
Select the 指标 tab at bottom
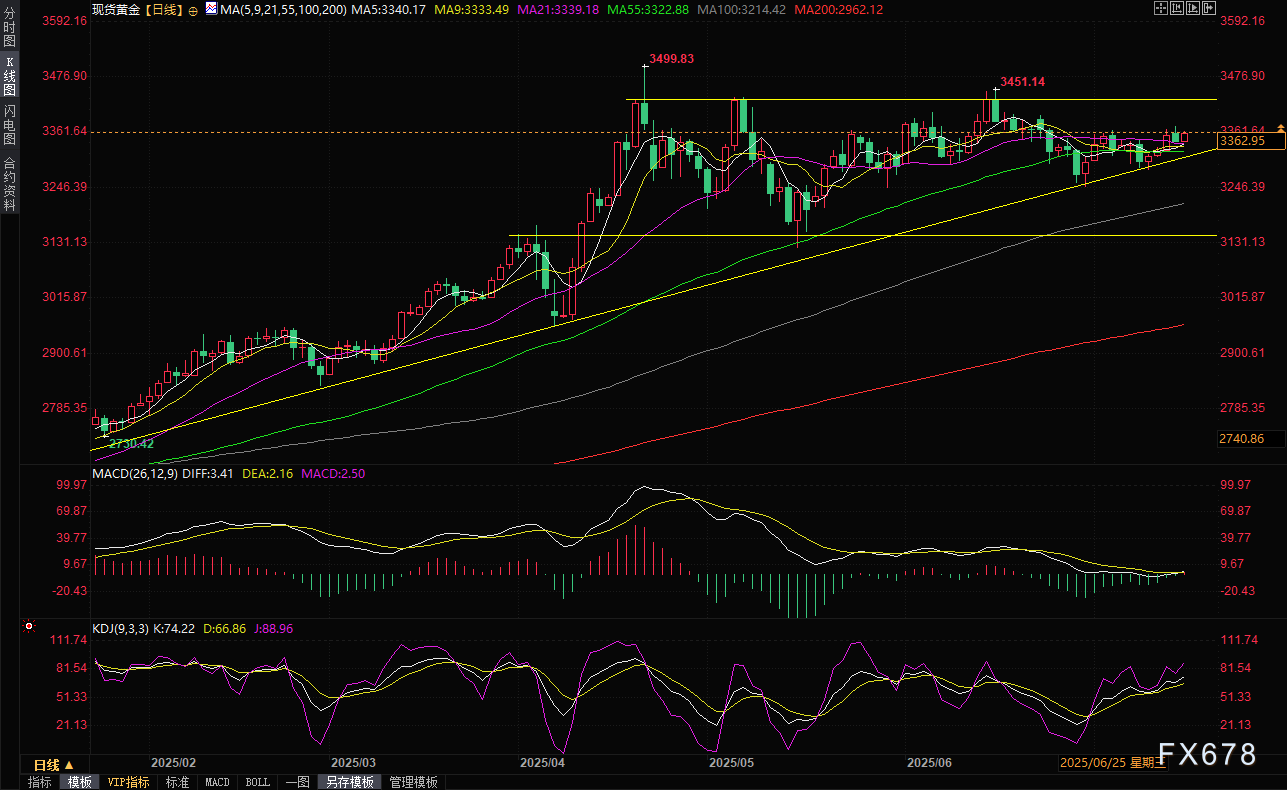coord(40,782)
